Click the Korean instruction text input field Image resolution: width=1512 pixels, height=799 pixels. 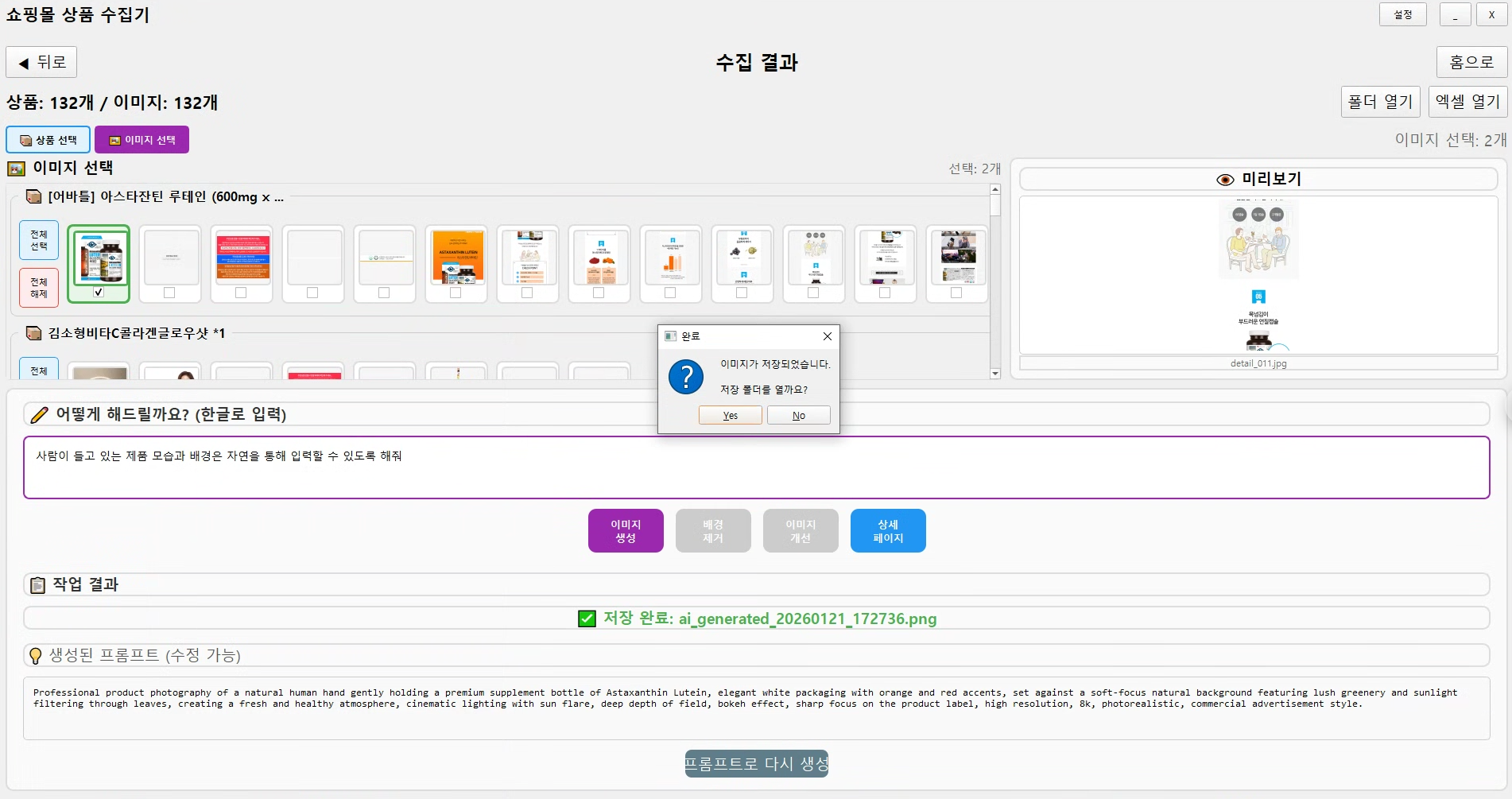pyautogui.click(x=755, y=467)
